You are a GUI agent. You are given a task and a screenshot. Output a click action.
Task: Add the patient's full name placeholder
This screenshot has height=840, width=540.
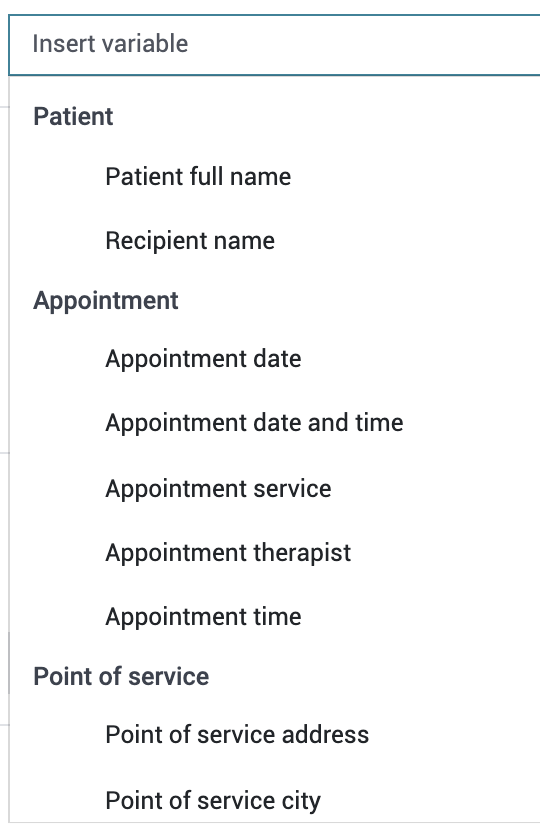coord(274,176)
